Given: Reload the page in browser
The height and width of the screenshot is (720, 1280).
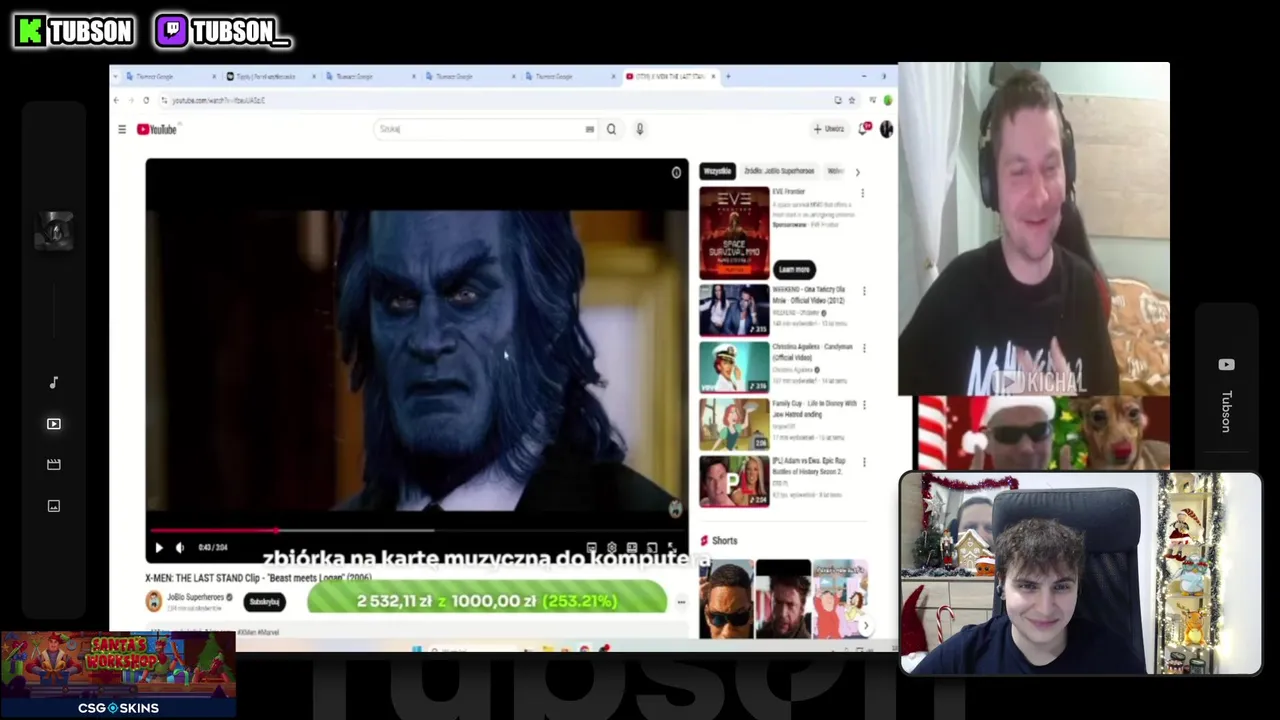Looking at the screenshot, I should point(146,100).
